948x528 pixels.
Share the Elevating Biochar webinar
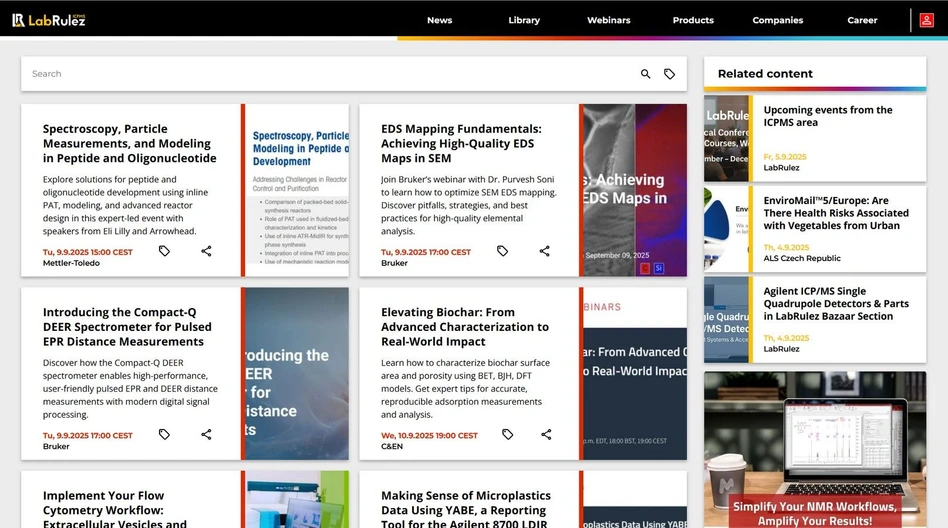[x=547, y=434]
